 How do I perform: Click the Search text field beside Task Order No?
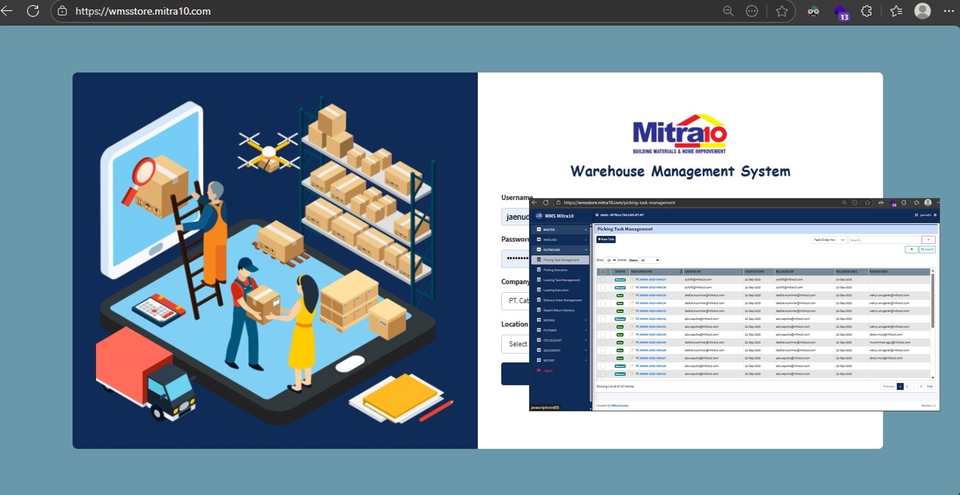[x=885, y=240]
